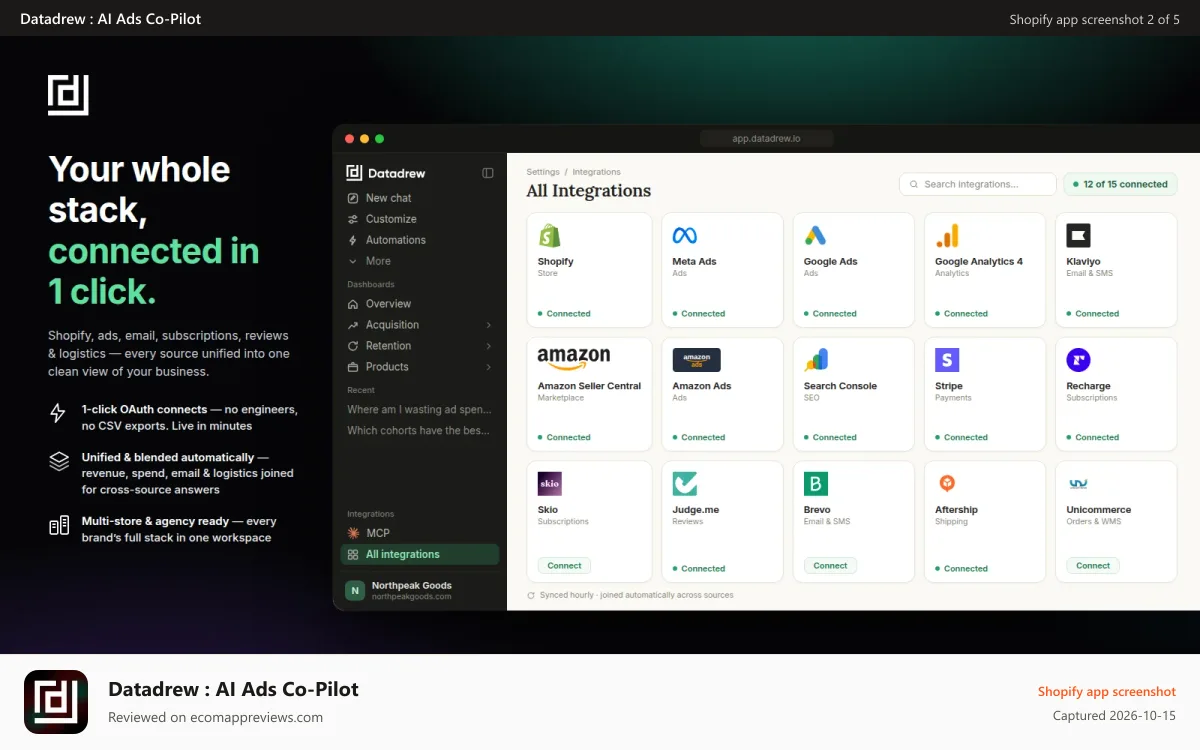Click Connected status on Meta Ads card
This screenshot has height=750, width=1200.
tap(699, 314)
